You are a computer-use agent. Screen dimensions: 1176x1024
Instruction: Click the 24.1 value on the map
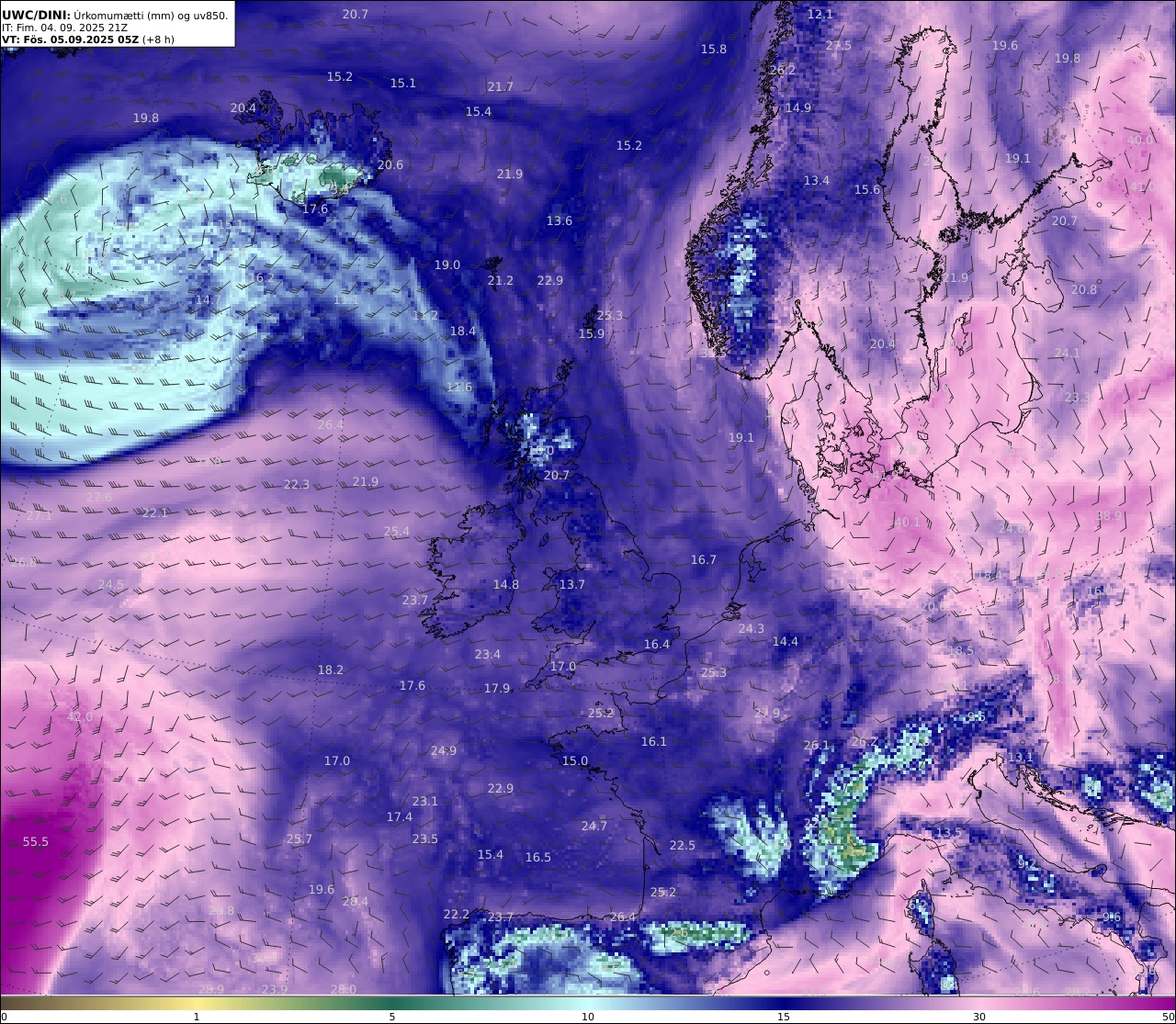click(1068, 353)
